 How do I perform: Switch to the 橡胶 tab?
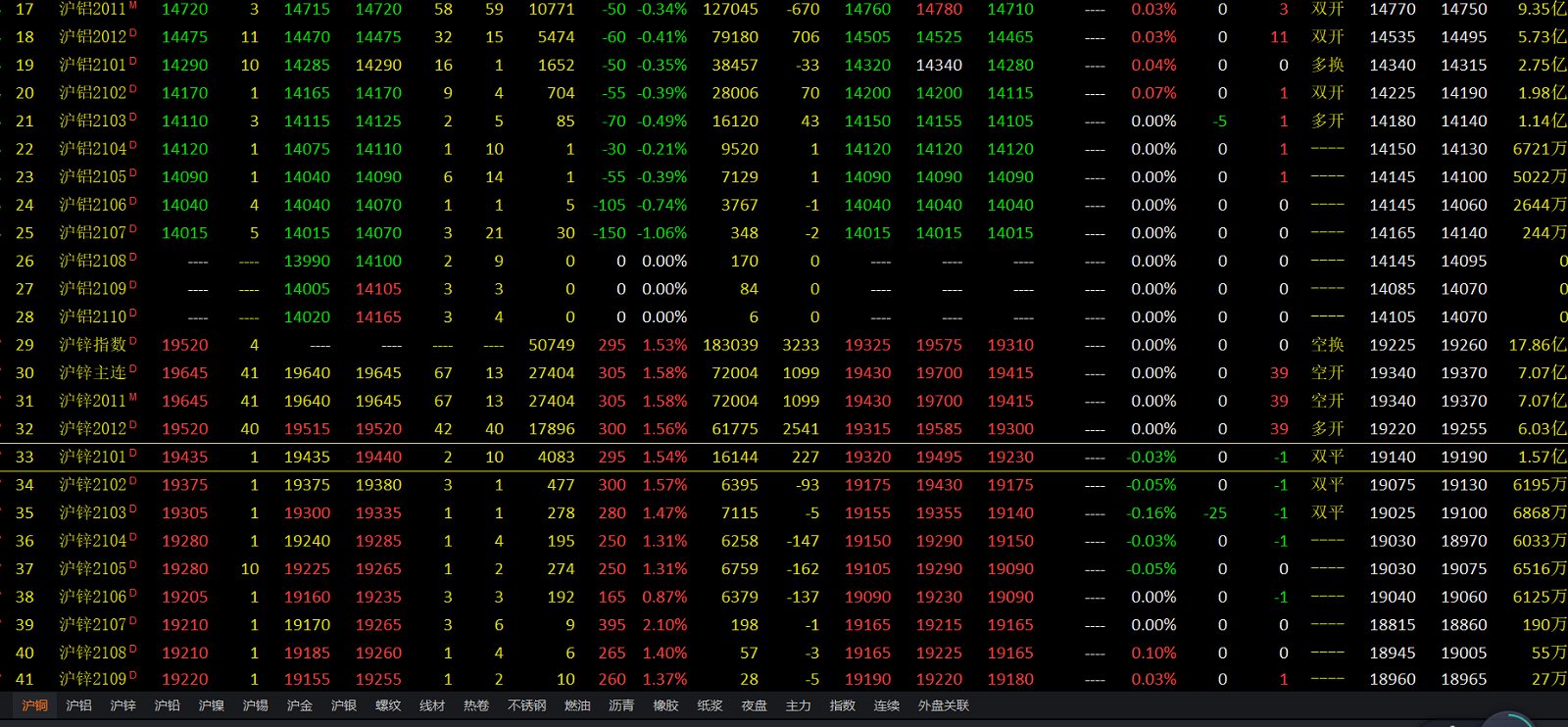(x=666, y=705)
